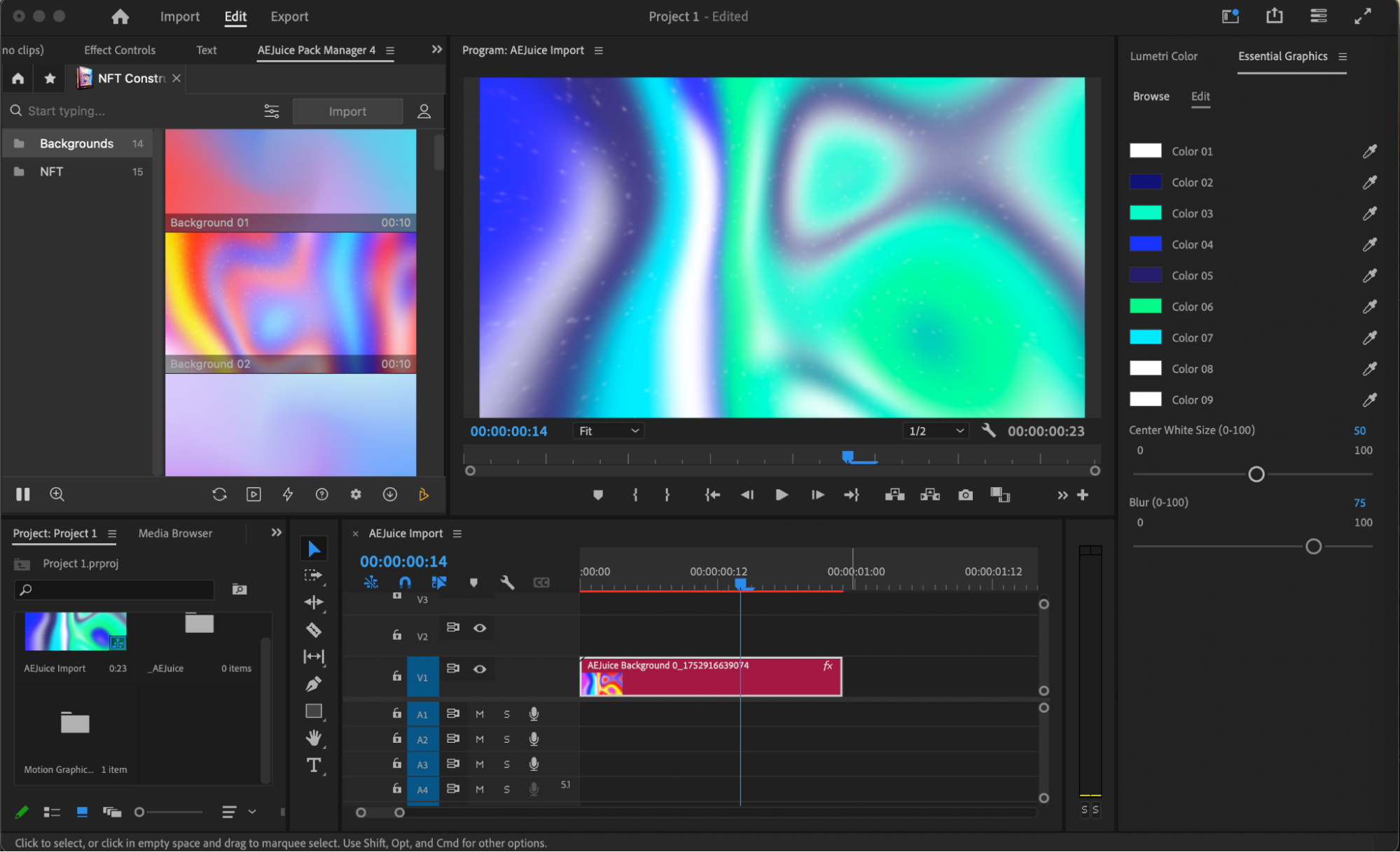Open the Fit zoom level dropdown
1400x852 pixels.
click(608, 431)
